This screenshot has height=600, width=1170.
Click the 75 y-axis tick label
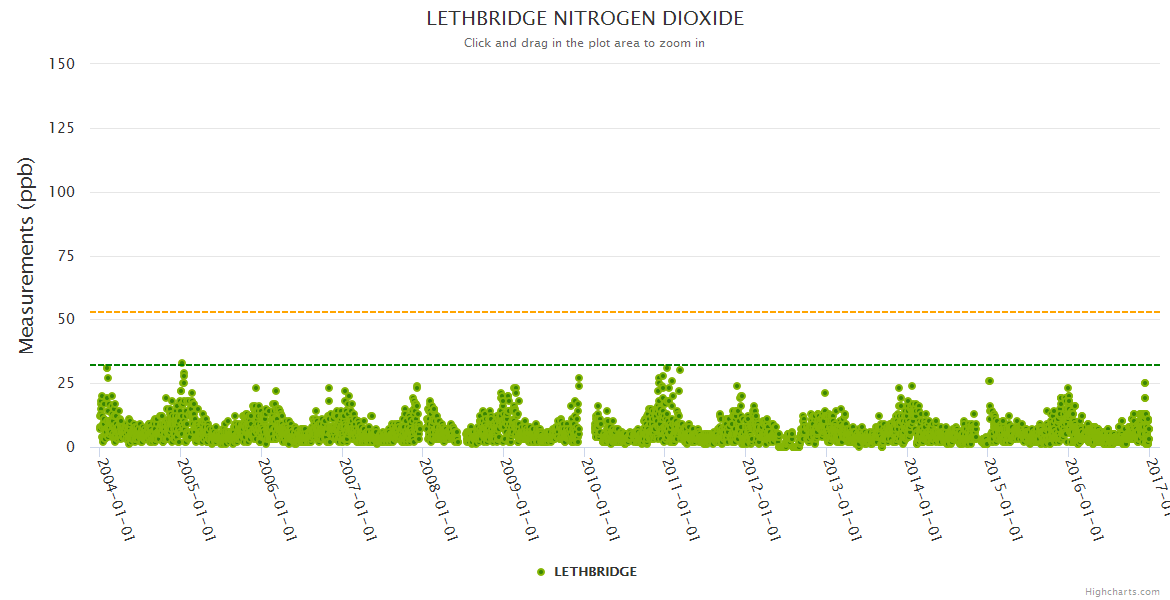click(65, 256)
